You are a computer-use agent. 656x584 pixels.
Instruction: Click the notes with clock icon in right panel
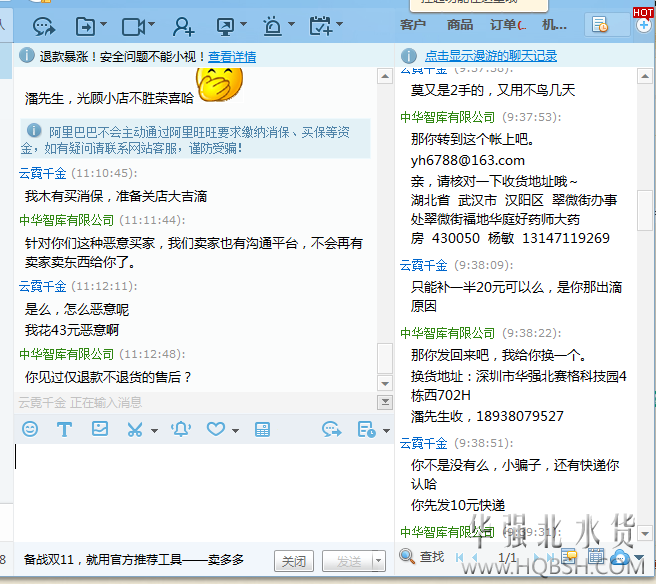(x=600, y=25)
